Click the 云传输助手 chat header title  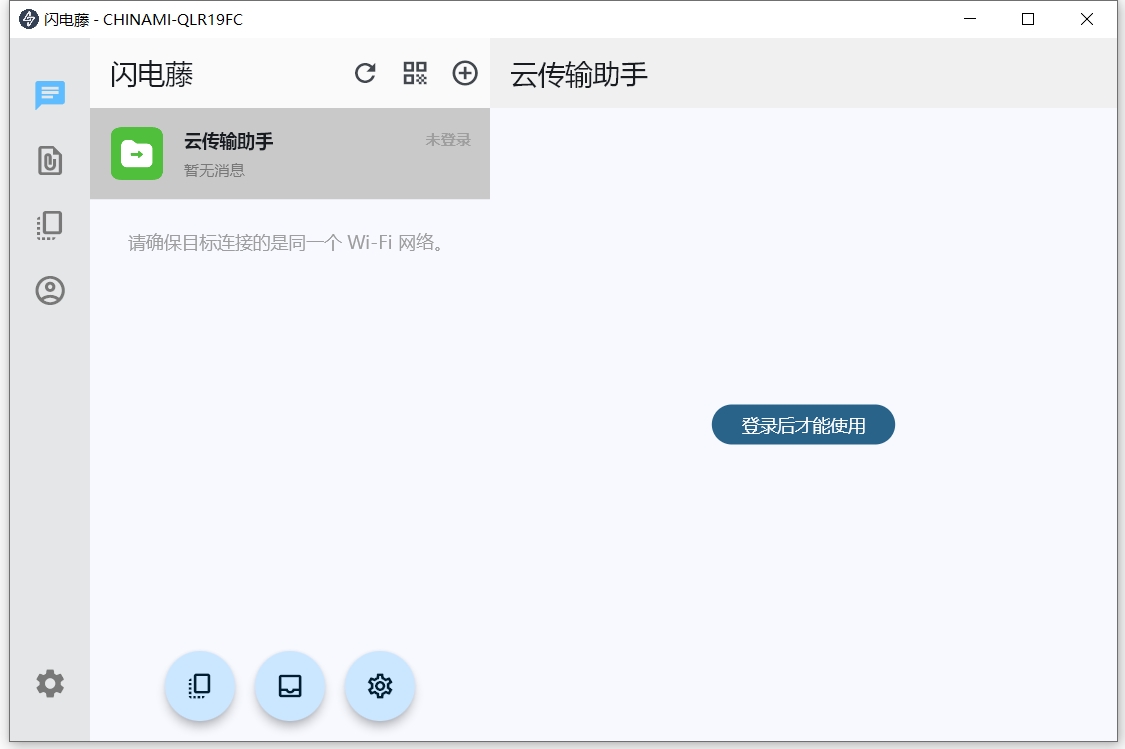579,75
